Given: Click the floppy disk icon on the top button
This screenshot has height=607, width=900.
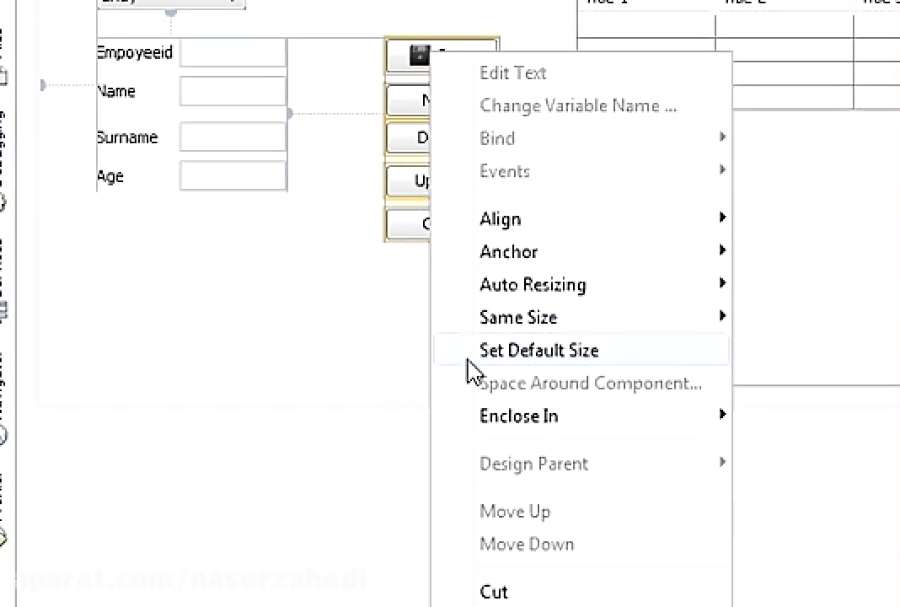Looking at the screenshot, I should pos(420,55).
